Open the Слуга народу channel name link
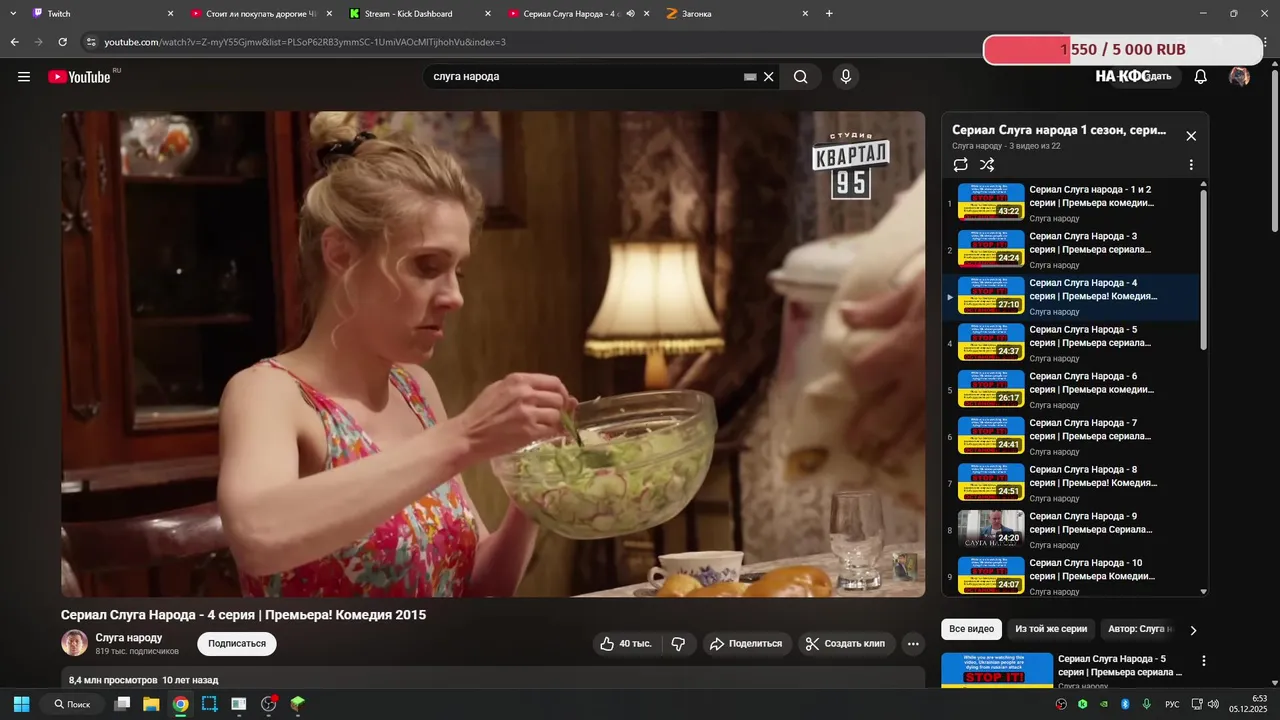The width and height of the screenshot is (1280, 720). [x=129, y=637]
